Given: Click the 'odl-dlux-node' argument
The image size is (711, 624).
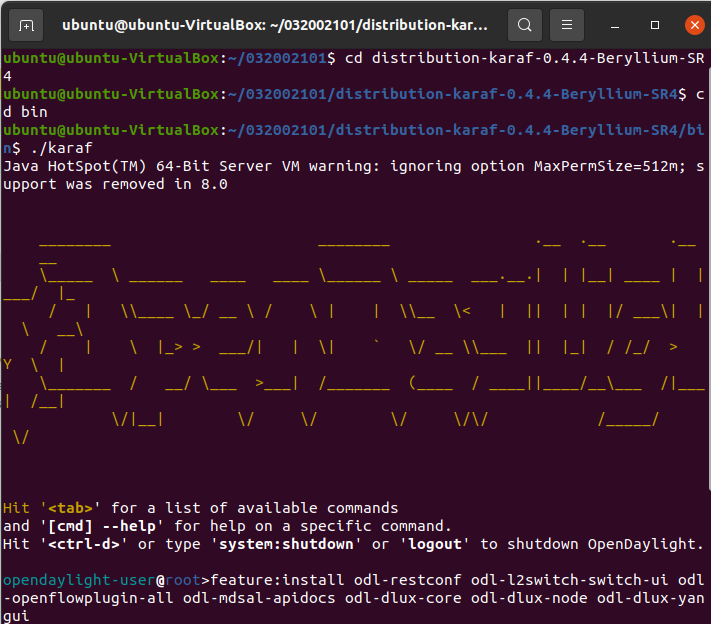Looking at the screenshot, I should coord(529,598).
